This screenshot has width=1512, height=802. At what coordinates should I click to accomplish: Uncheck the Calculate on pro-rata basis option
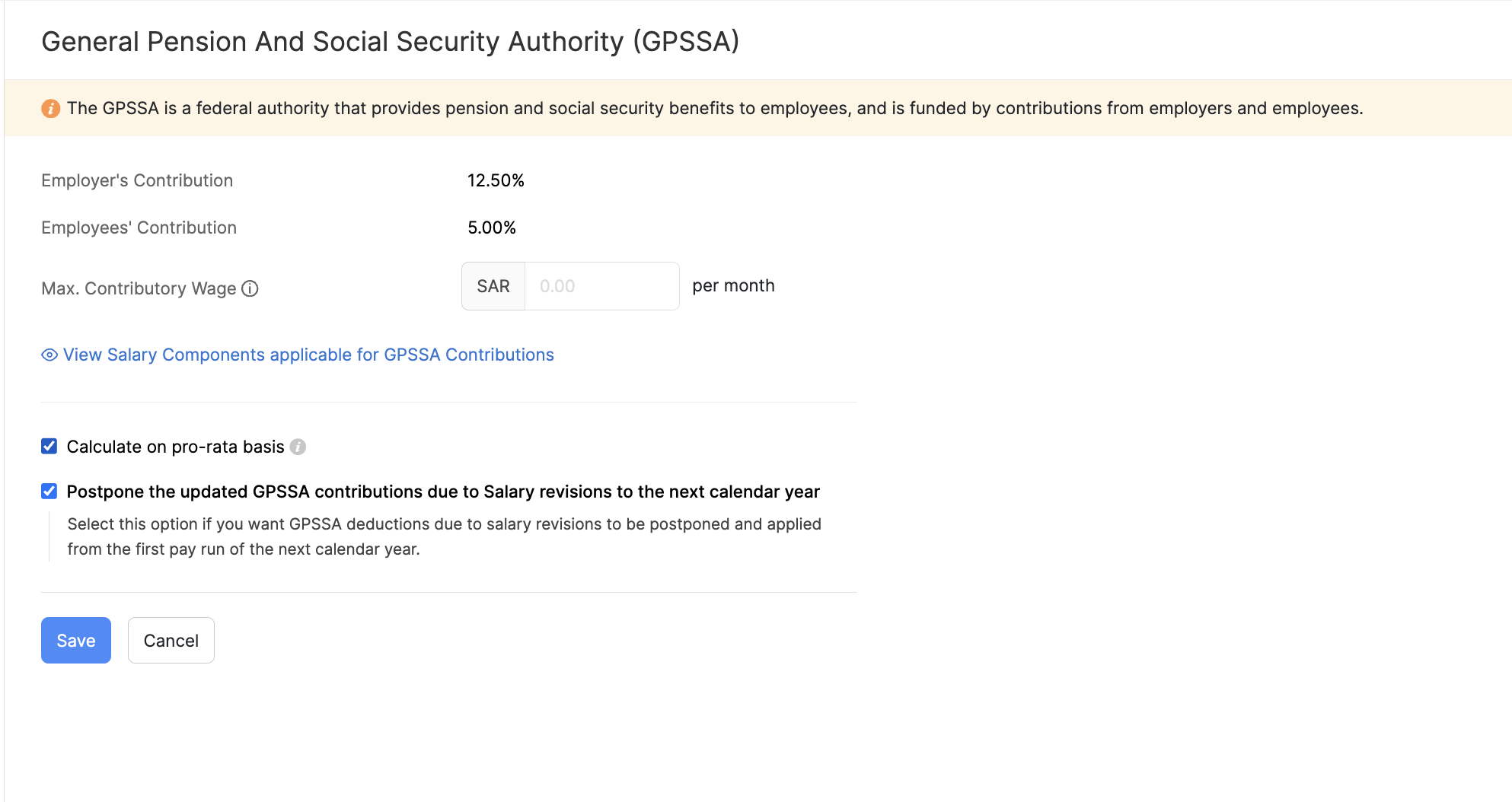(x=49, y=446)
